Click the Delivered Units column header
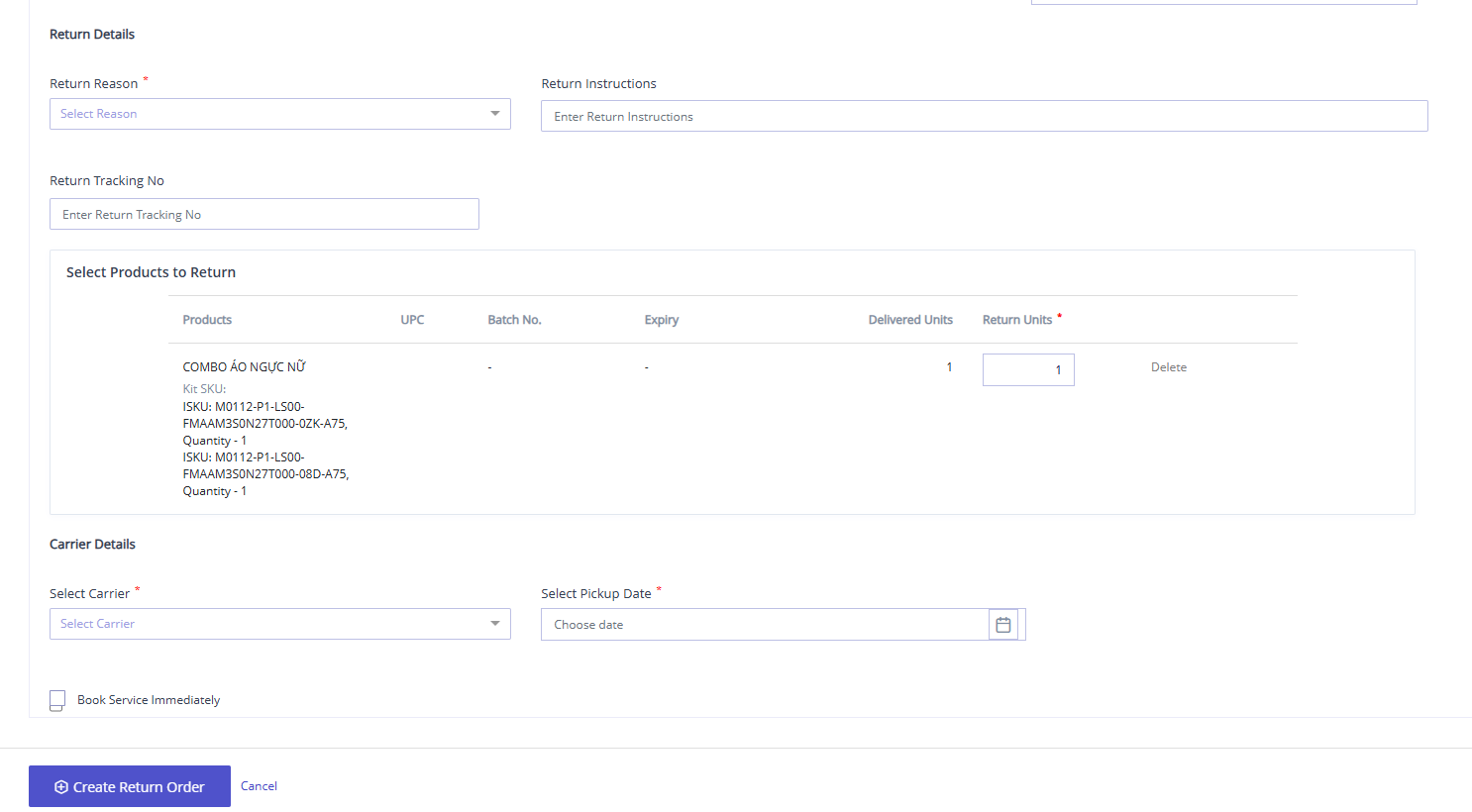The width and height of the screenshot is (1472, 812). [909, 319]
